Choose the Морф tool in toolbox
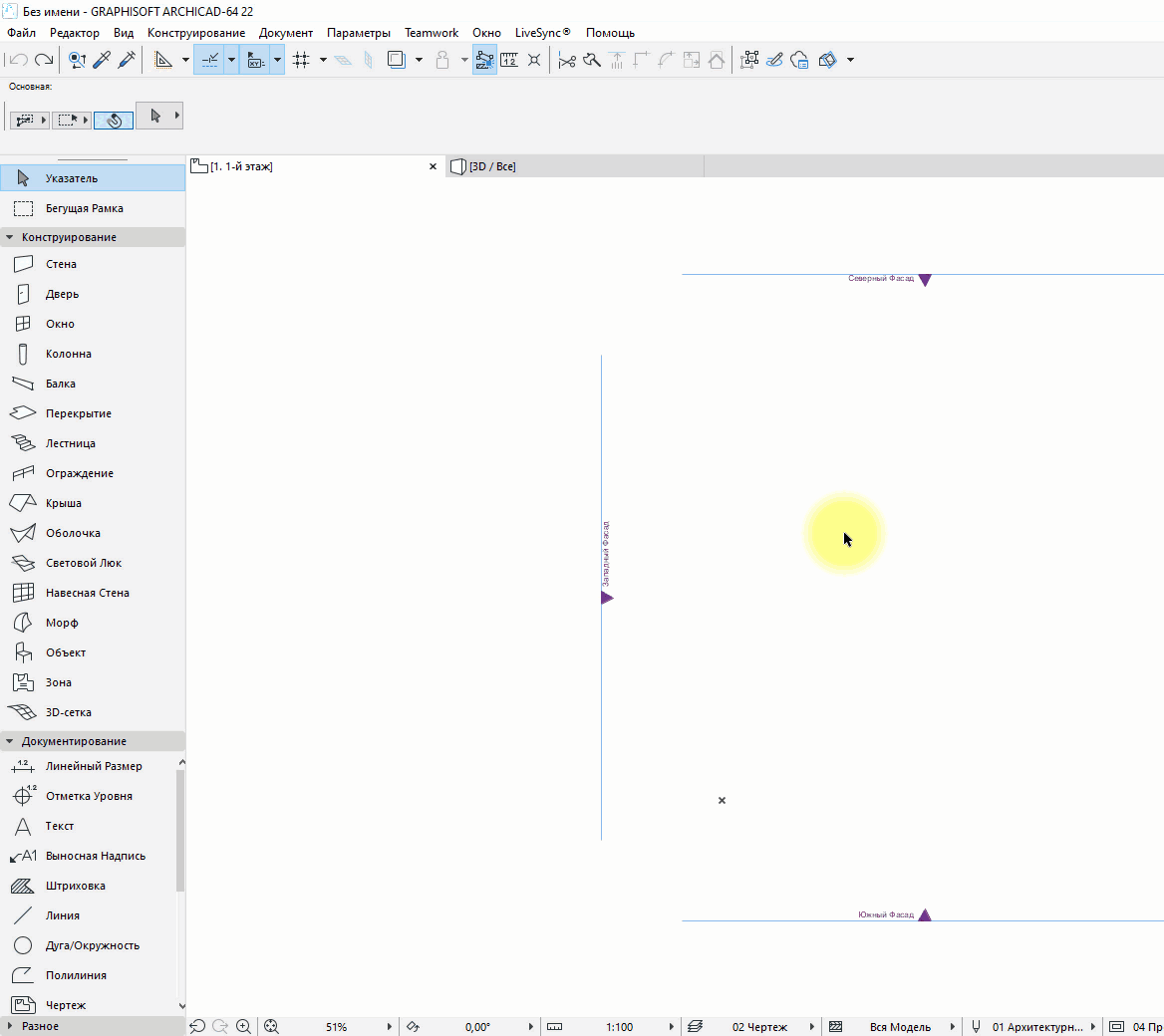 pos(61,623)
